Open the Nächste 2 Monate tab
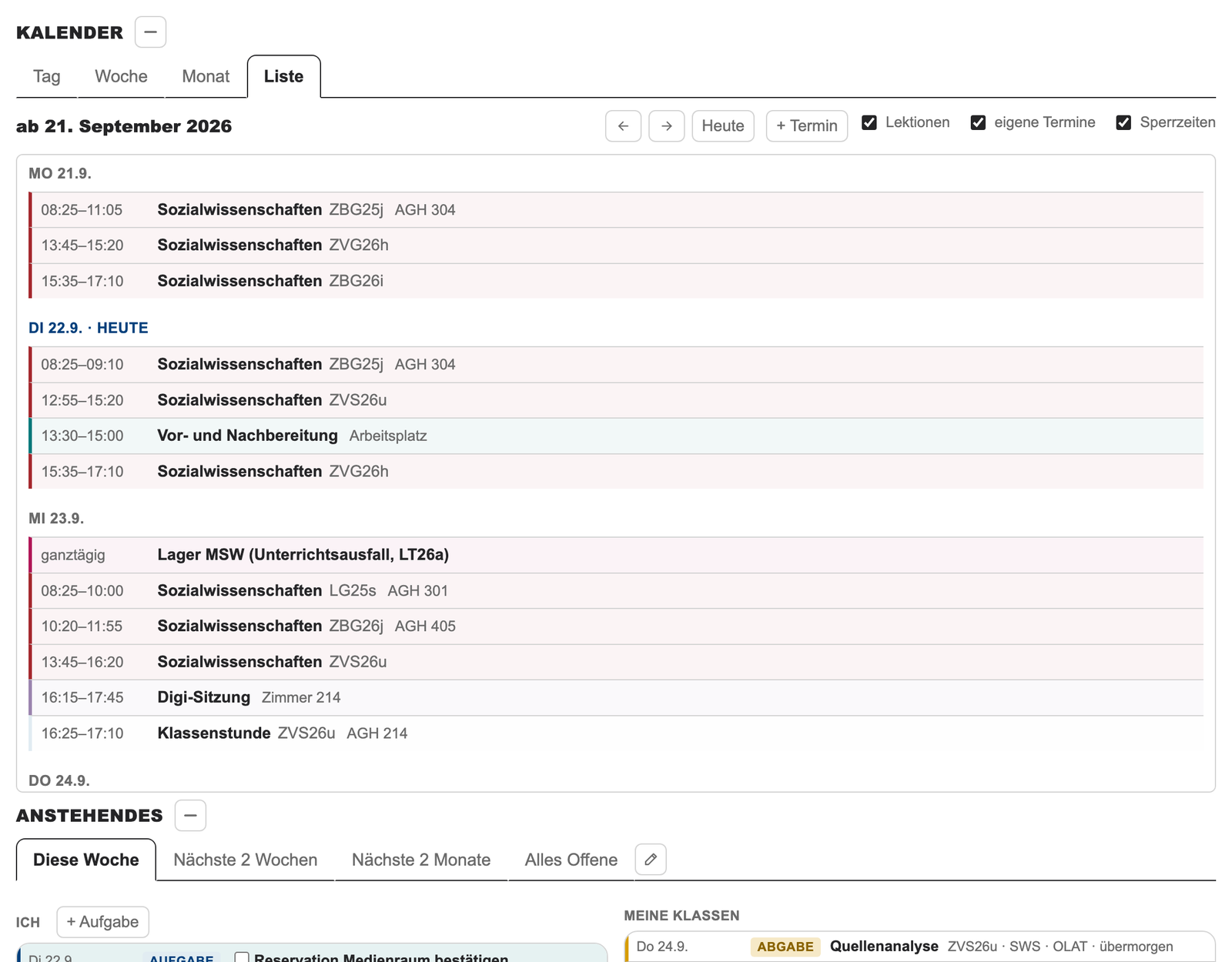Viewport: 1232px width, 962px height. [421, 860]
